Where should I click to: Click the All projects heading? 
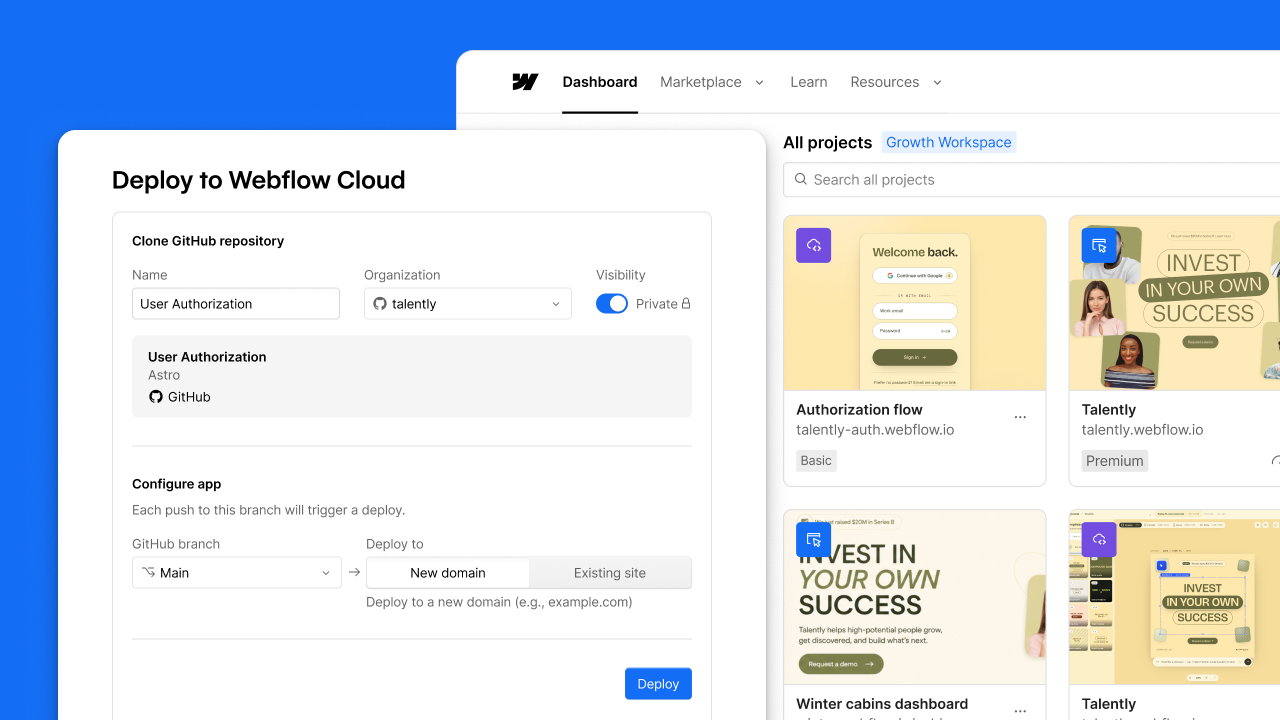pyautogui.click(x=828, y=142)
